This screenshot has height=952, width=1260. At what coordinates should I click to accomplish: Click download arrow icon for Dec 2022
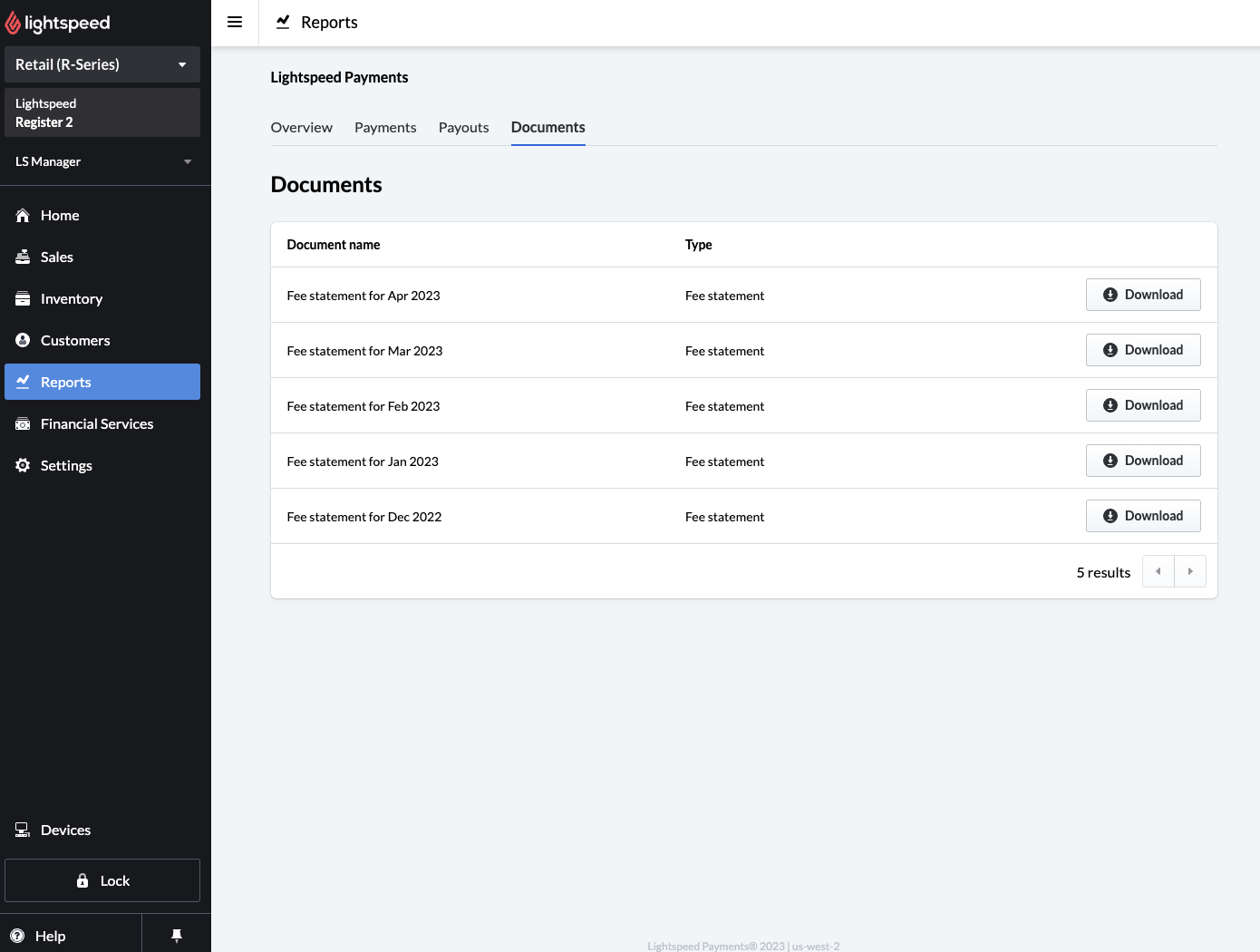click(1110, 516)
